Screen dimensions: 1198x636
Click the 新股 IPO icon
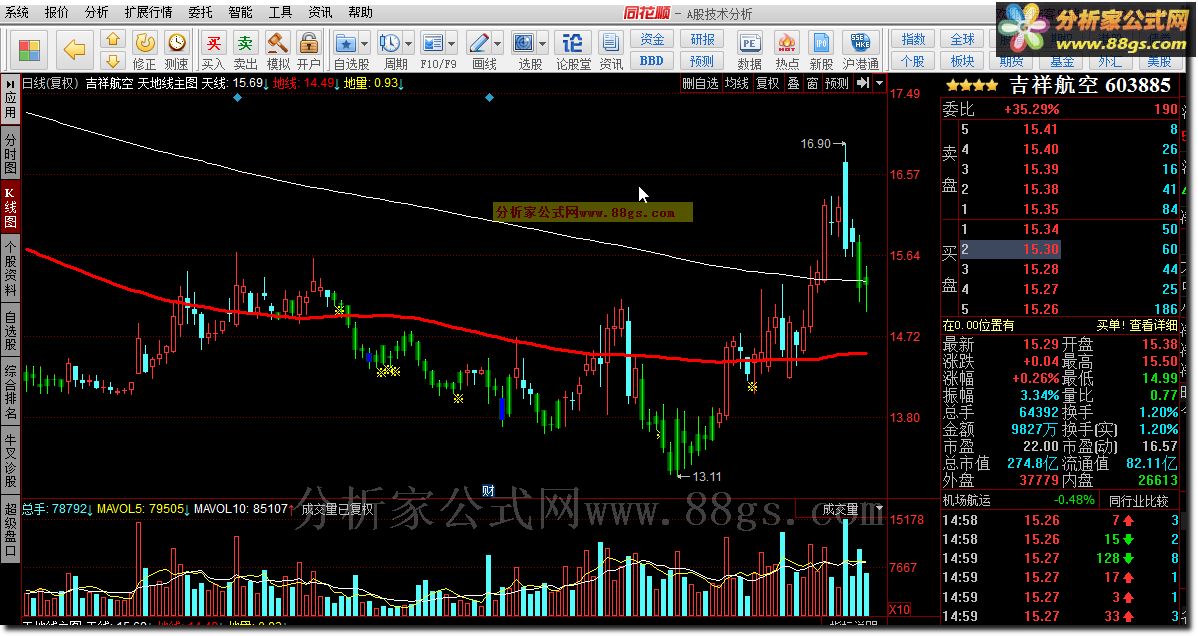[x=821, y=43]
